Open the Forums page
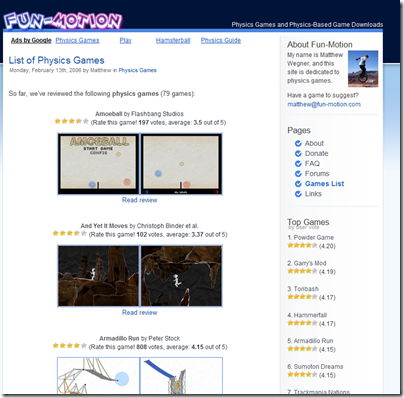The image size is (404, 398). (317, 173)
